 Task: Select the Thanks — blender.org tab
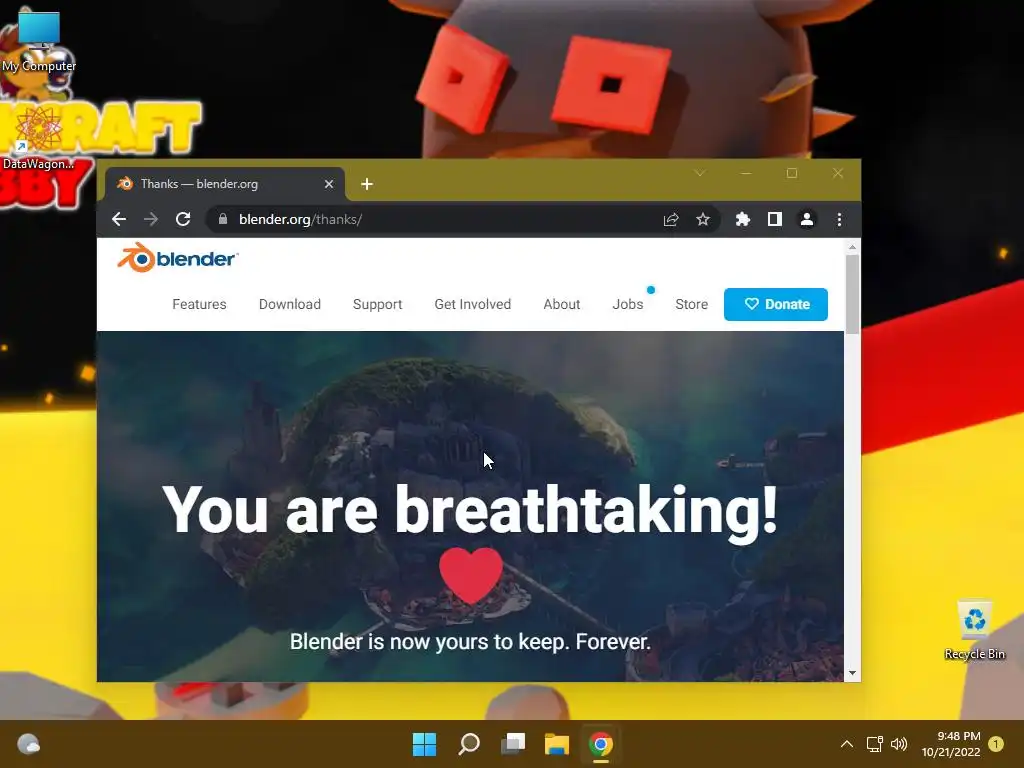tap(224, 184)
